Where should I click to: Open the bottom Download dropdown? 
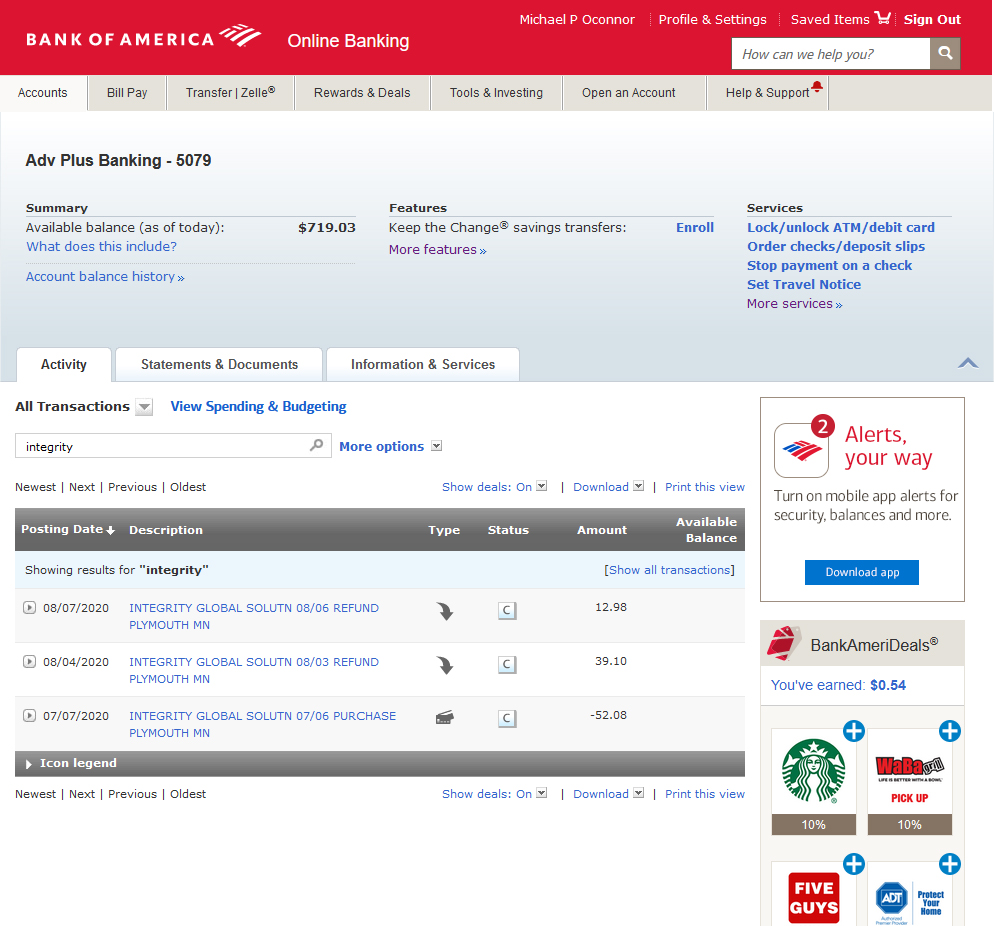pyautogui.click(x=638, y=793)
